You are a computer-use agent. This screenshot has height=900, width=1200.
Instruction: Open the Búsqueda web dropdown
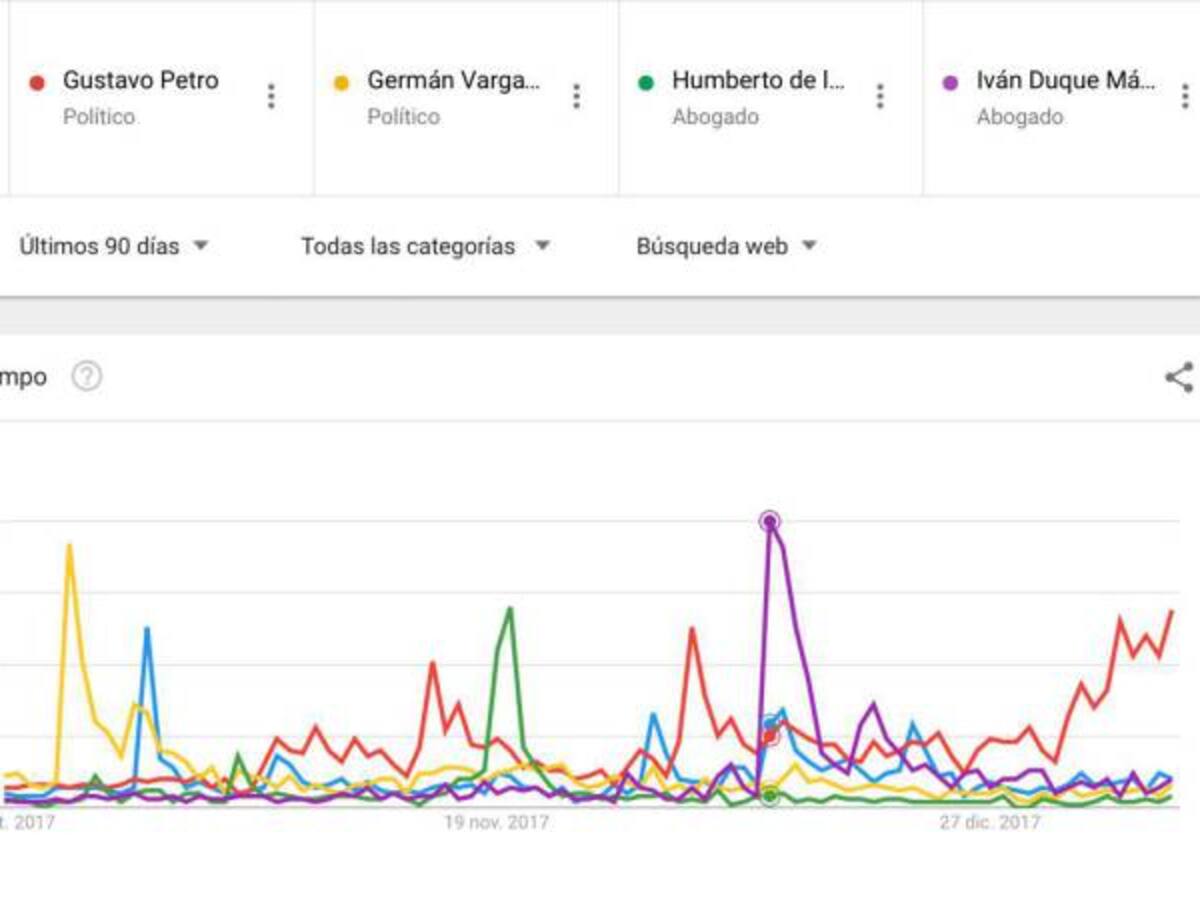725,245
